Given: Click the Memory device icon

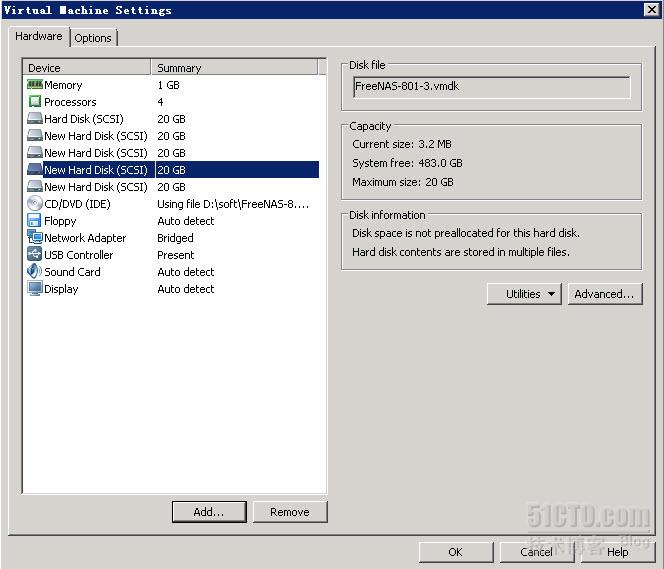Looking at the screenshot, I should click(x=35, y=85).
